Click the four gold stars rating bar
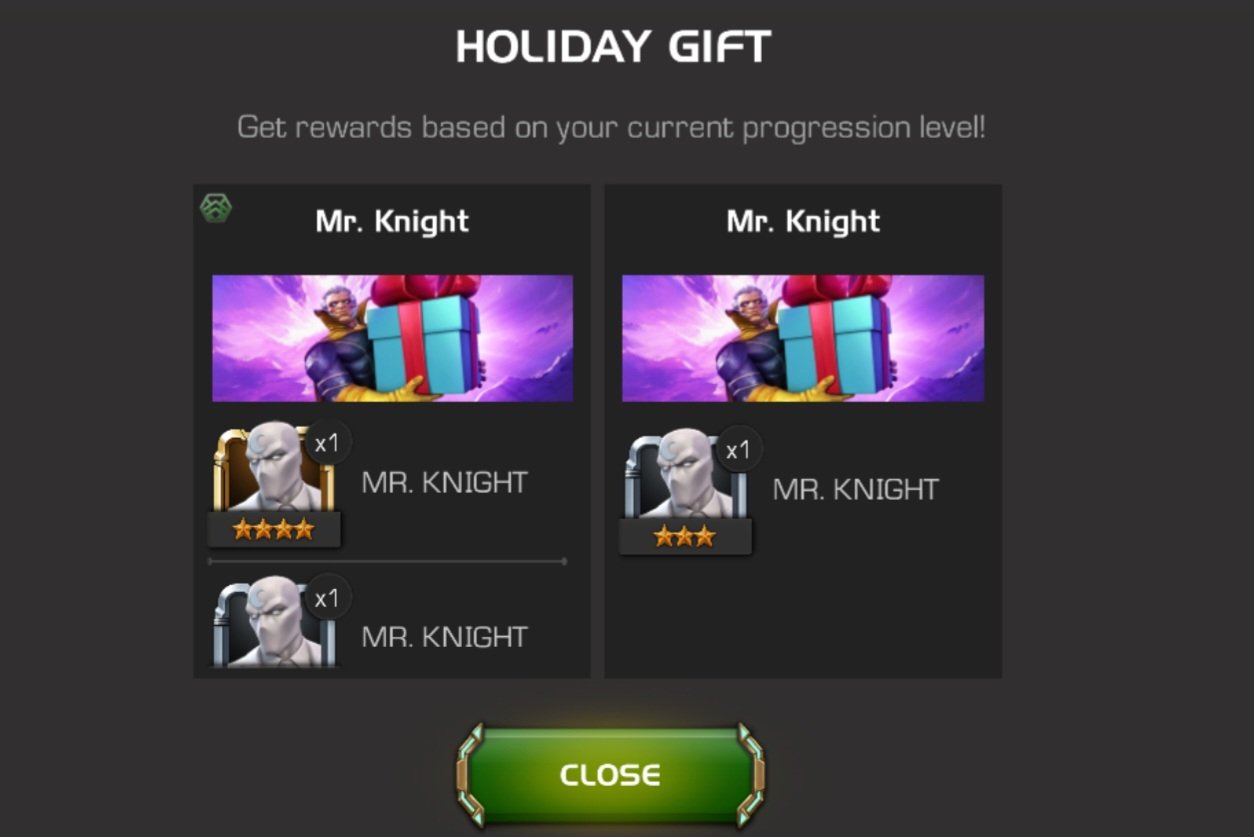The width and height of the screenshot is (1254, 837). click(274, 530)
